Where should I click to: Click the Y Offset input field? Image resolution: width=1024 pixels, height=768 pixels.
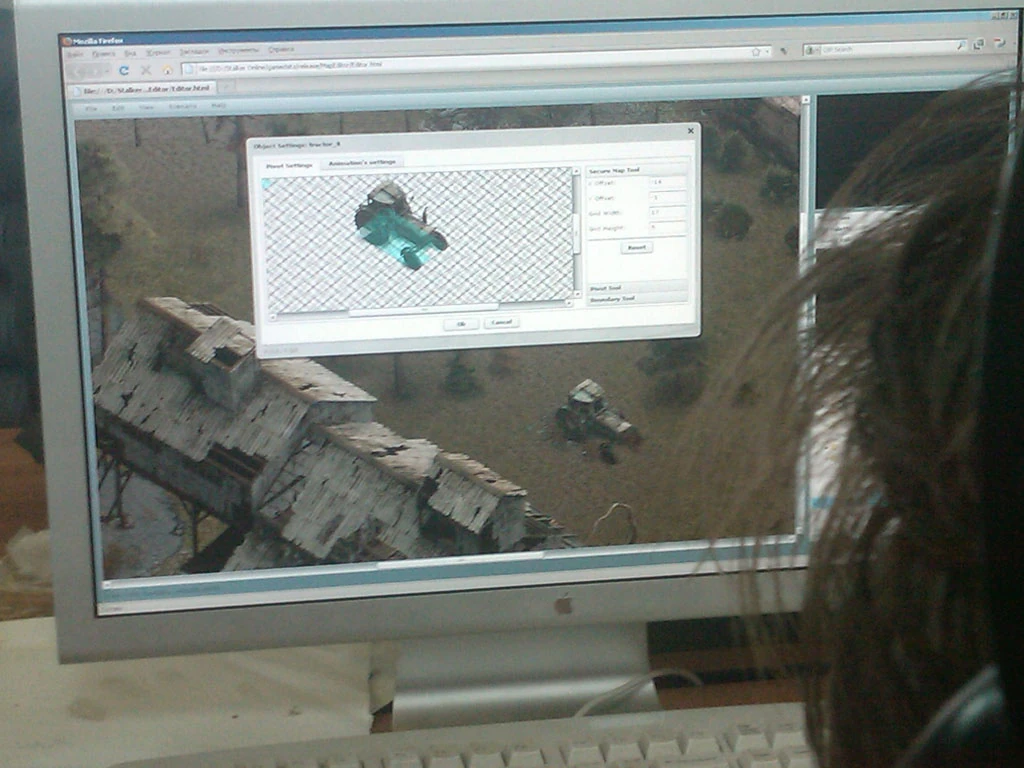(x=667, y=197)
